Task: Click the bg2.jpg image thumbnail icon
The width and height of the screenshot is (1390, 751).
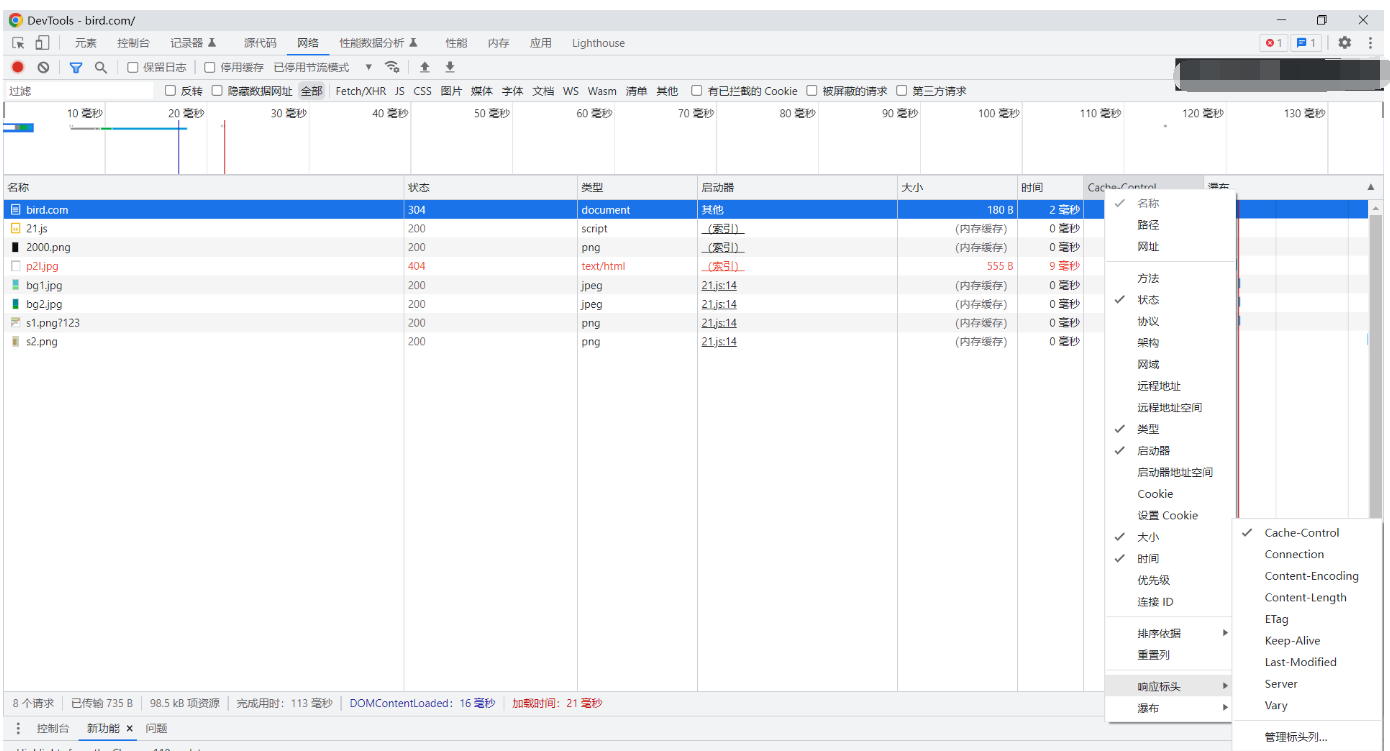Action: pyautogui.click(x=15, y=304)
